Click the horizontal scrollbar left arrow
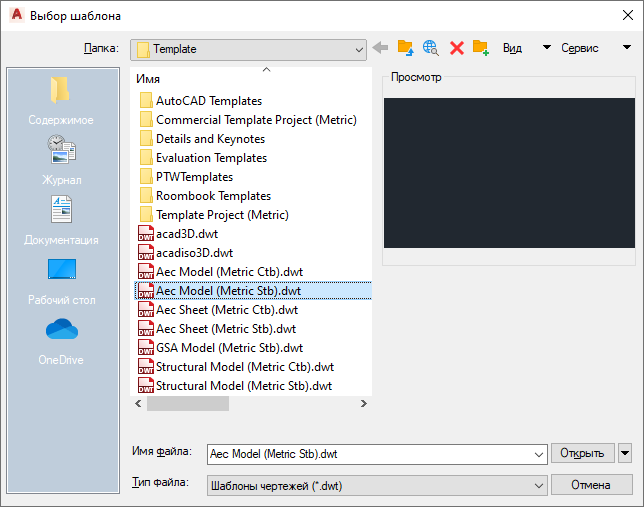This screenshot has width=644, height=507. (x=138, y=403)
